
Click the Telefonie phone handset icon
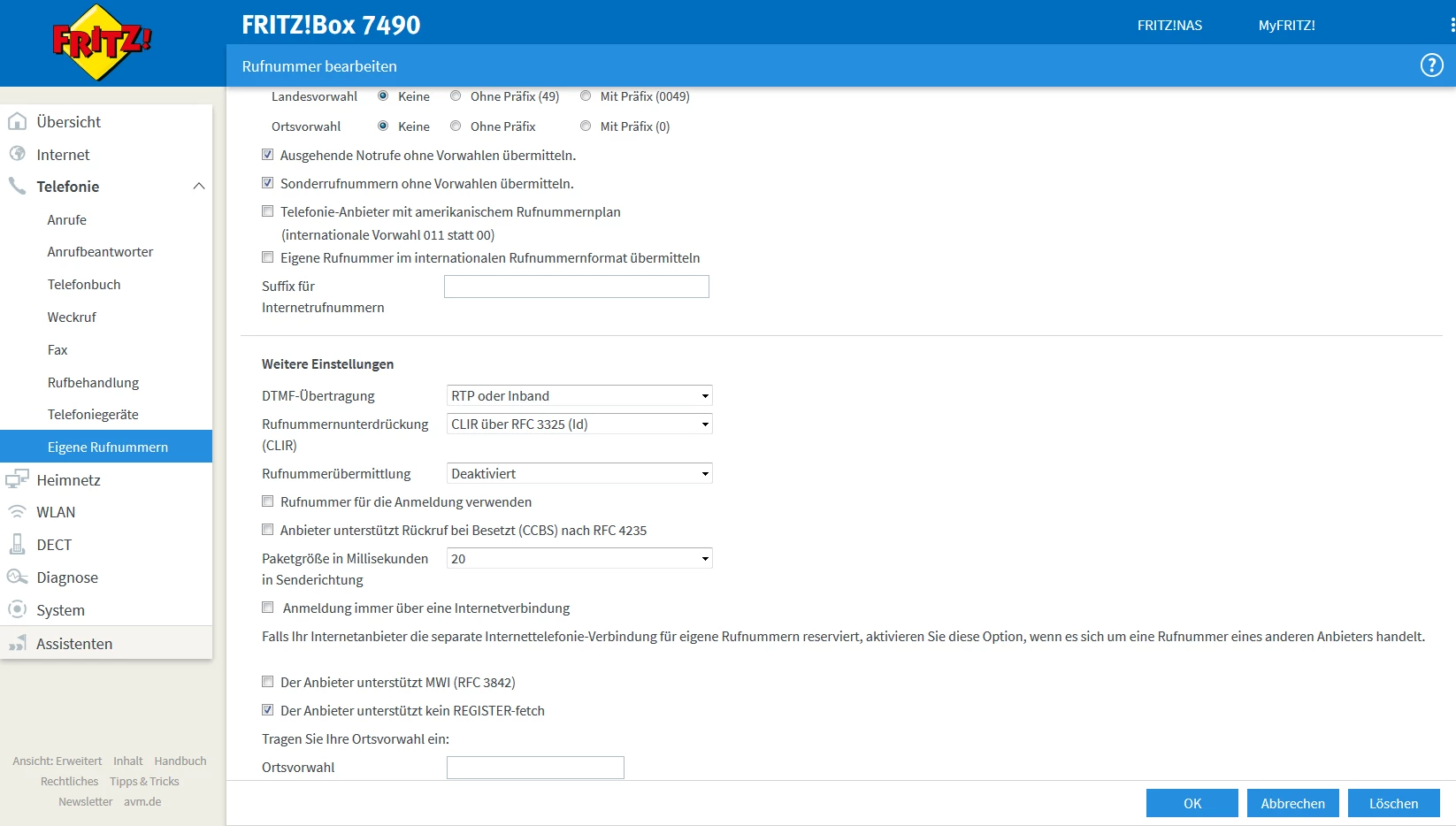[17, 186]
